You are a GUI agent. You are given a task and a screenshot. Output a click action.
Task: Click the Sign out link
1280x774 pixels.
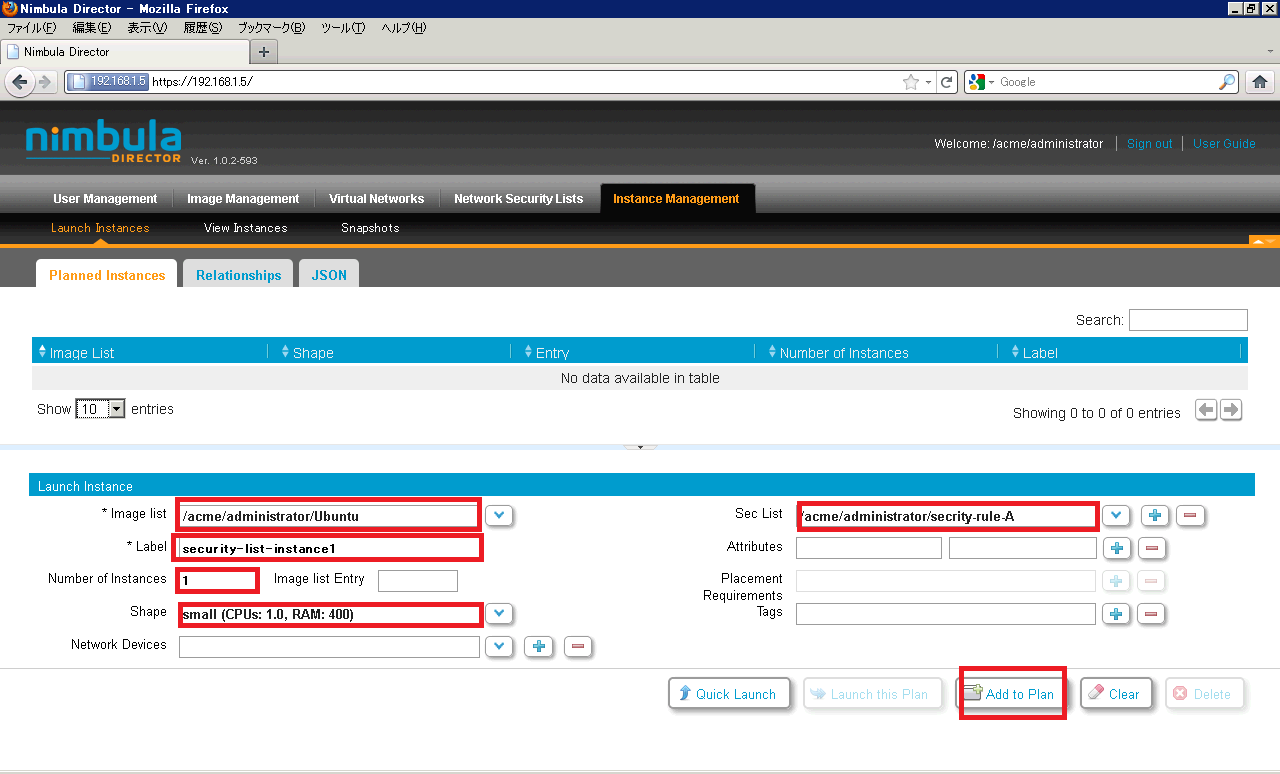(x=1149, y=144)
